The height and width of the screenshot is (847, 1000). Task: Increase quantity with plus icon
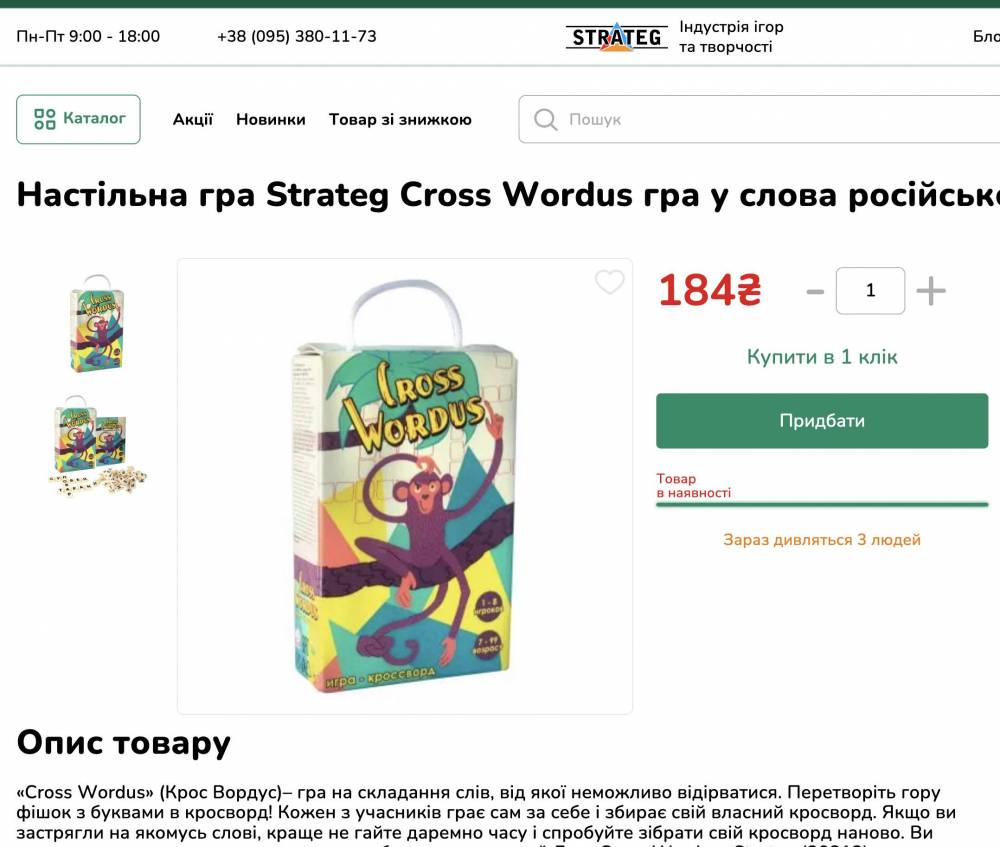click(930, 291)
